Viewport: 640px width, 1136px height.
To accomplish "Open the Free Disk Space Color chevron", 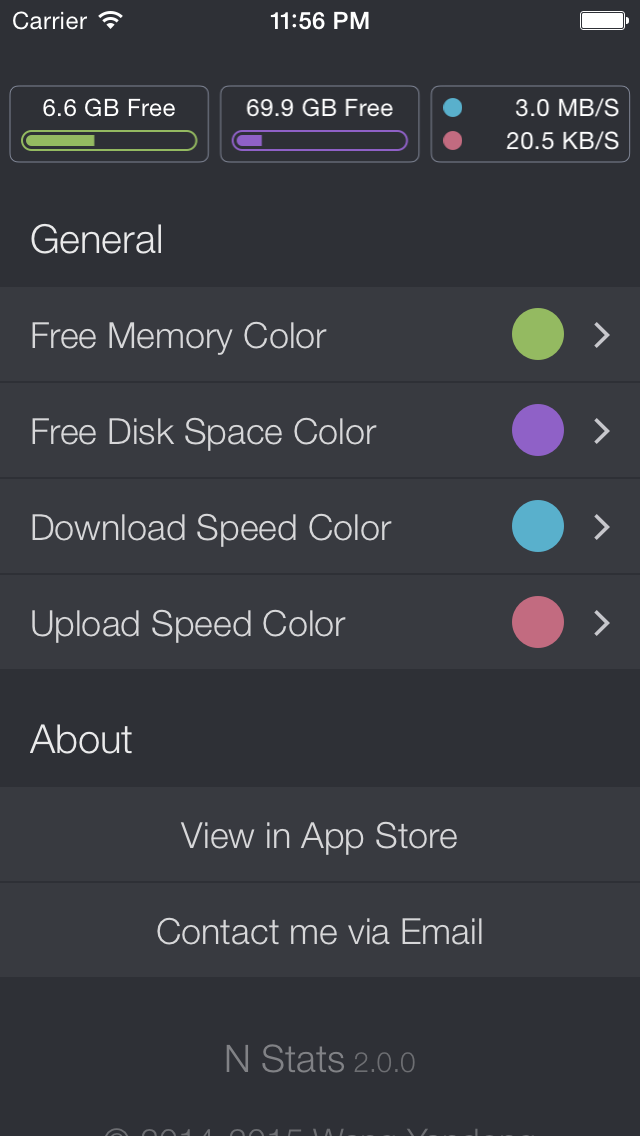I will [601, 431].
